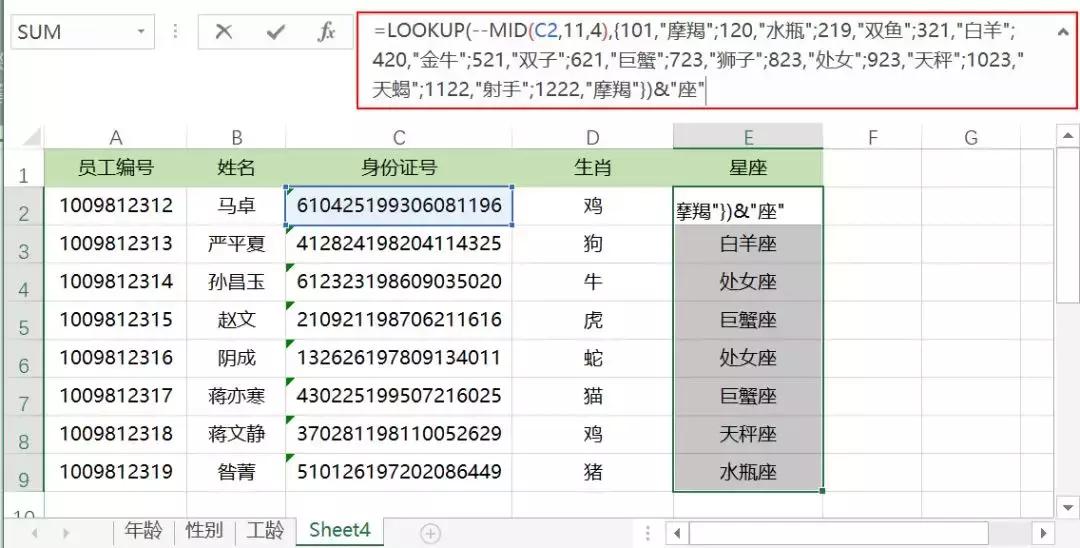
Task: Select the Sheet4 tab
Action: (x=340, y=530)
